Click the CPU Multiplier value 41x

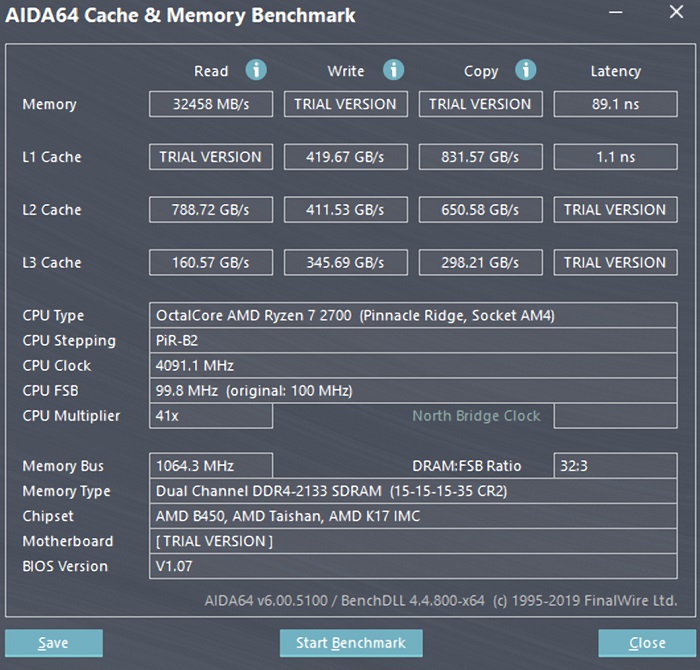pyautogui.click(x=211, y=416)
